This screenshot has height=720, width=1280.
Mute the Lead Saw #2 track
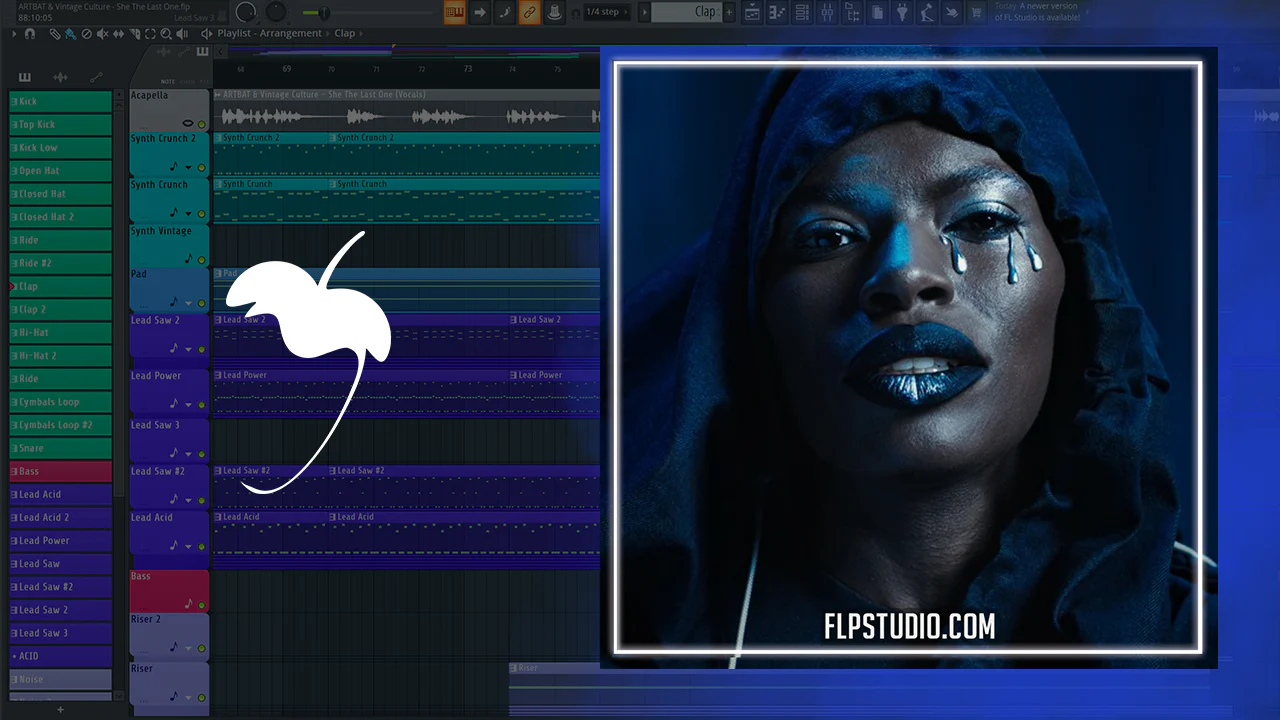click(x=201, y=499)
